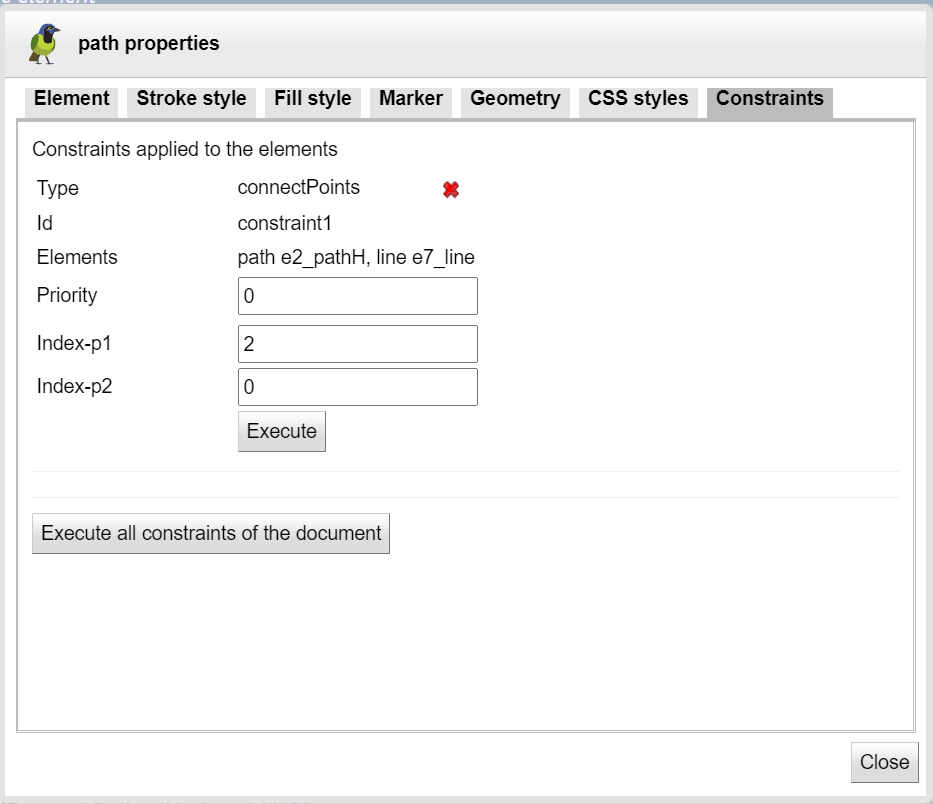
Task: Execute all constraints of the document
Action: (211, 533)
